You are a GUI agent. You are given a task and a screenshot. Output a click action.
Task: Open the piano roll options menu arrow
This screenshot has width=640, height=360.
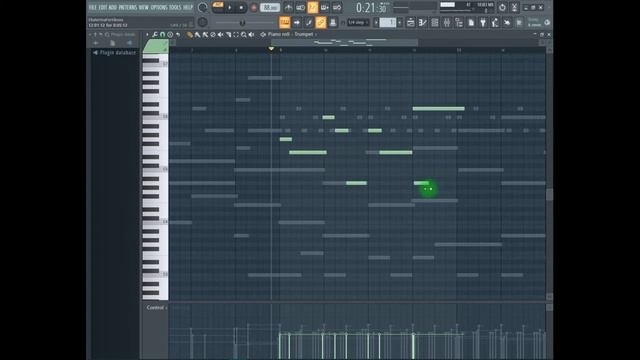[147, 35]
